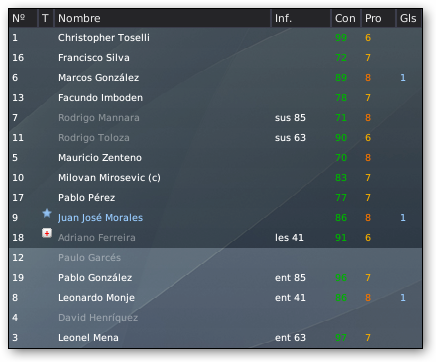The image size is (436, 362).
Task: Select the Pablo González row
Action: tap(215, 278)
